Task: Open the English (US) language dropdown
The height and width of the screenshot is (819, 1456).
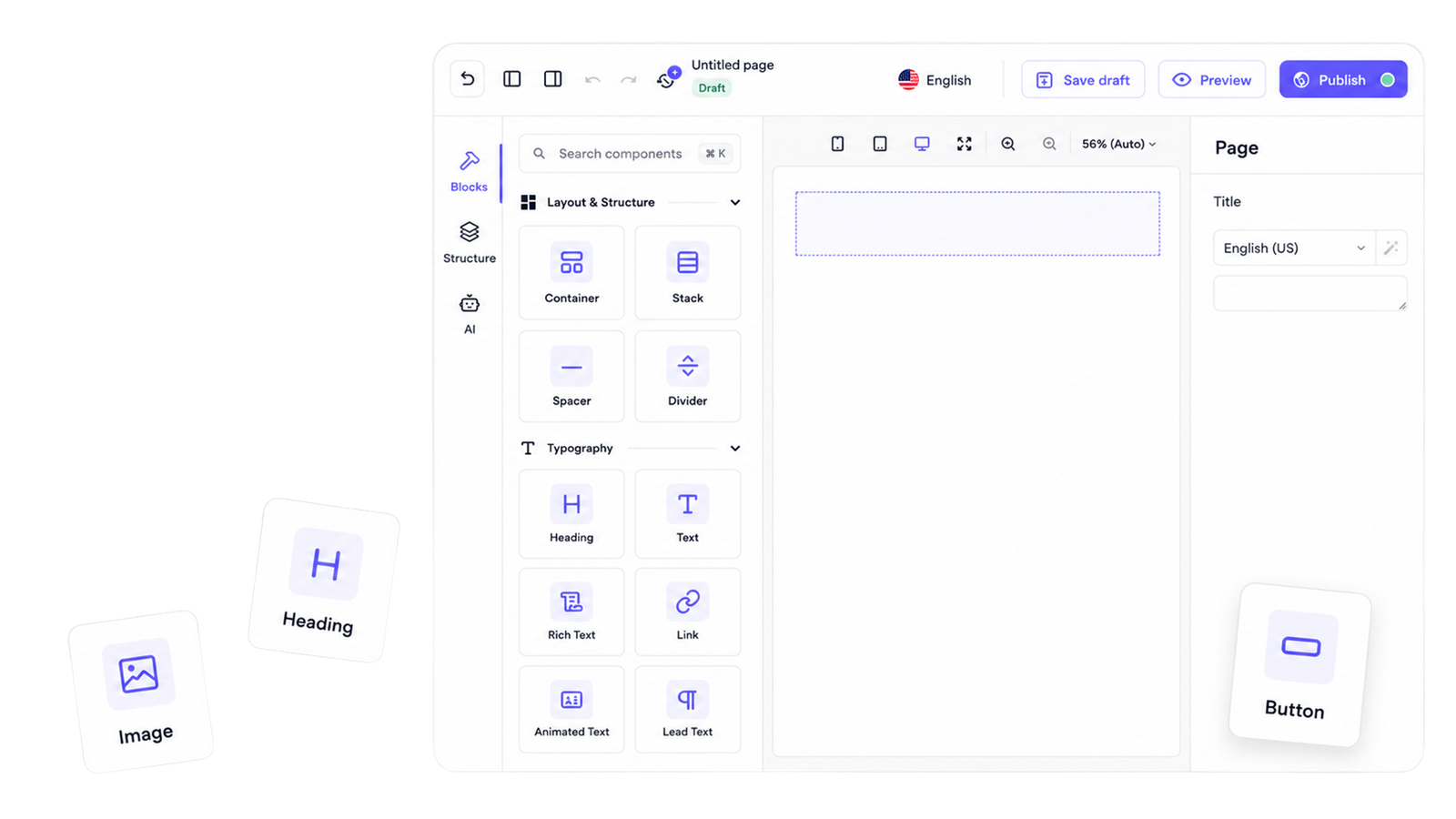Action: (1294, 248)
